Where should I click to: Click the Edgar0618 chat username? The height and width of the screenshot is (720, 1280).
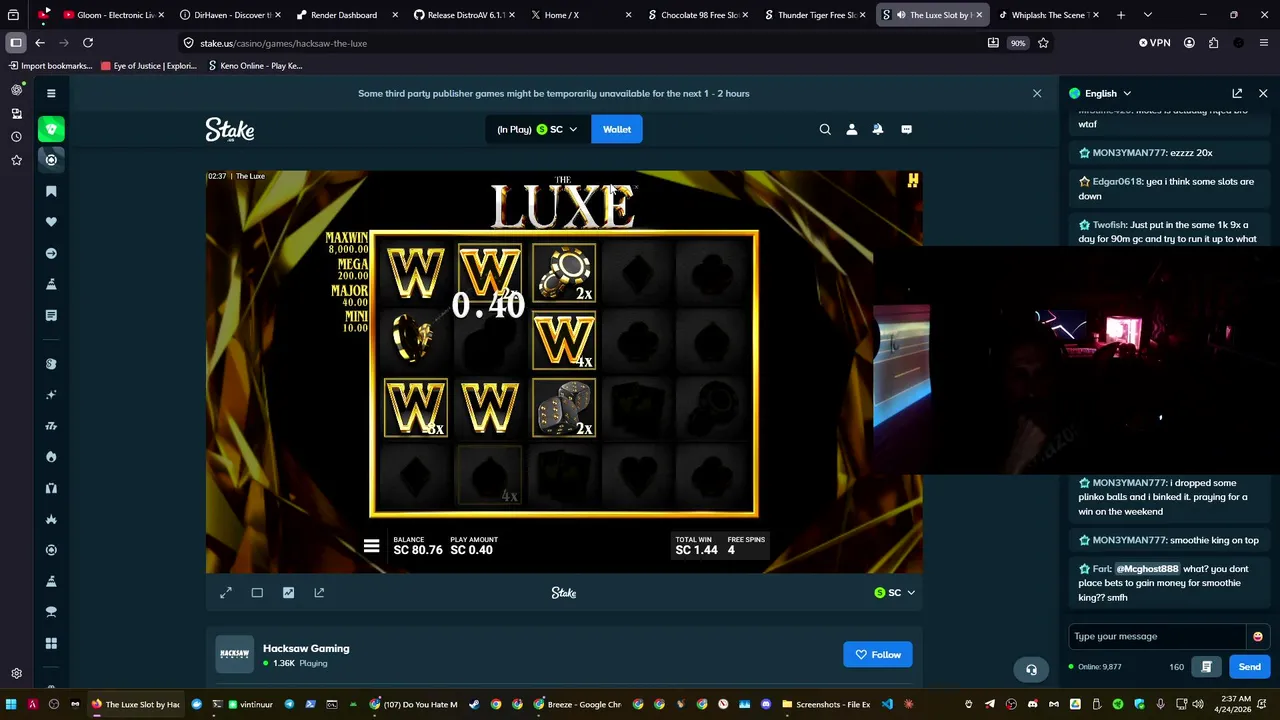[1117, 182]
